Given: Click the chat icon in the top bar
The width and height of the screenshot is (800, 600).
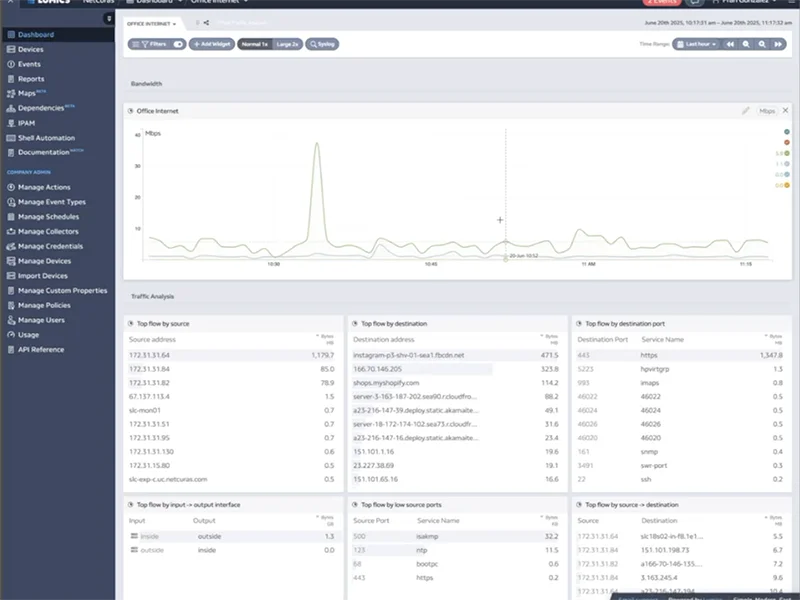Looking at the screenshot, I should coord(694,2).
